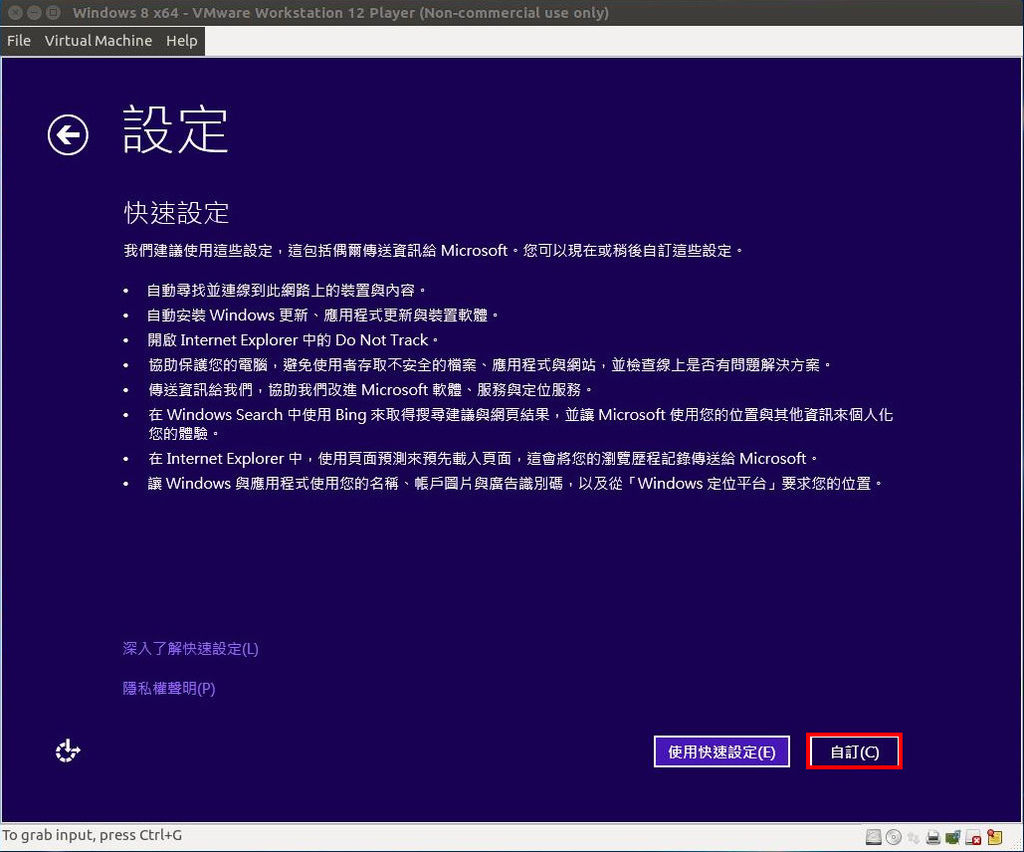1024x852 pixels.
Task: Click the bullet starting 讓 Windows 與應用程式使用您的名稱
Action: (x=515, y=484)
